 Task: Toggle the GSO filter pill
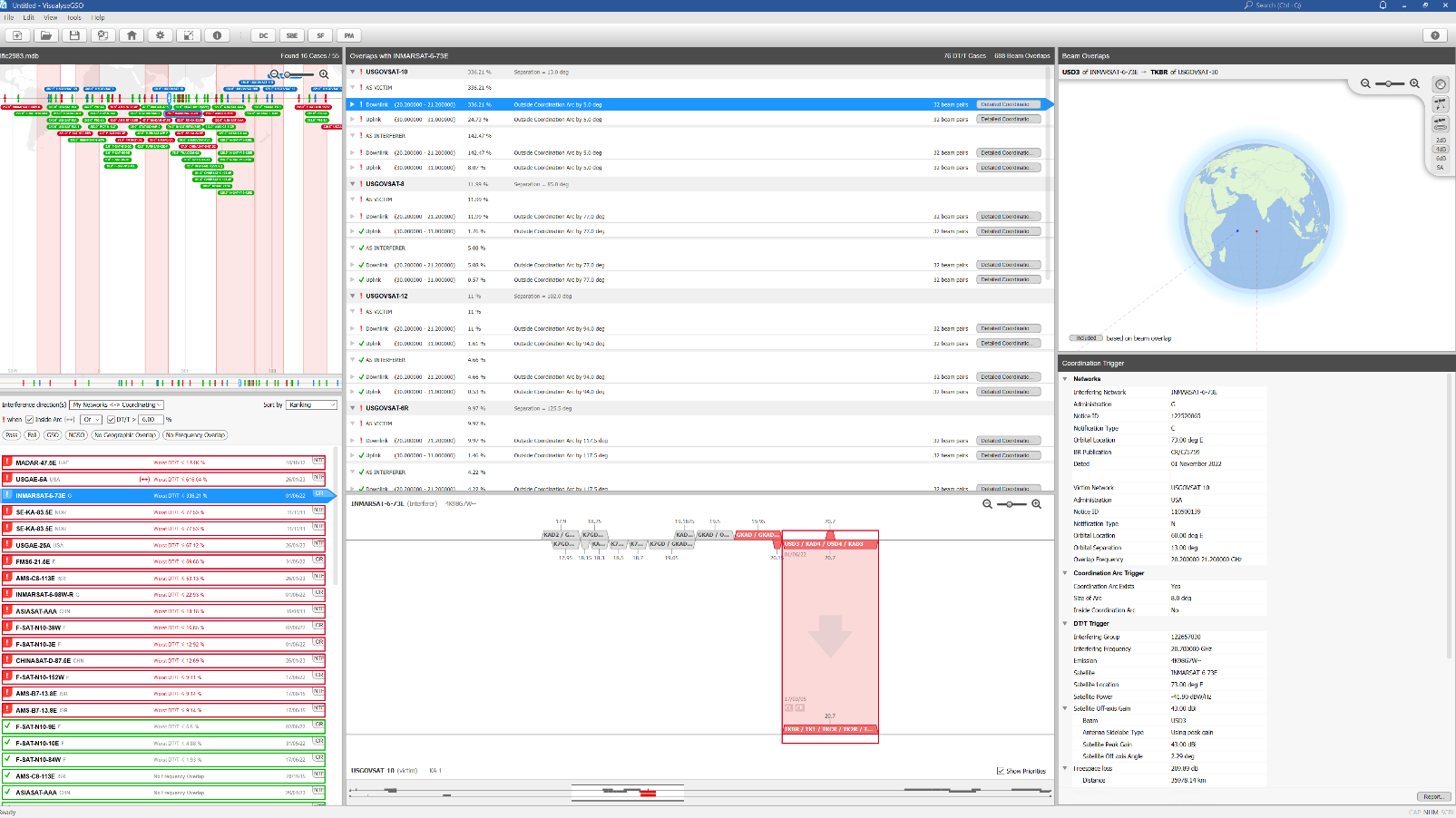[x=53, y=435]
